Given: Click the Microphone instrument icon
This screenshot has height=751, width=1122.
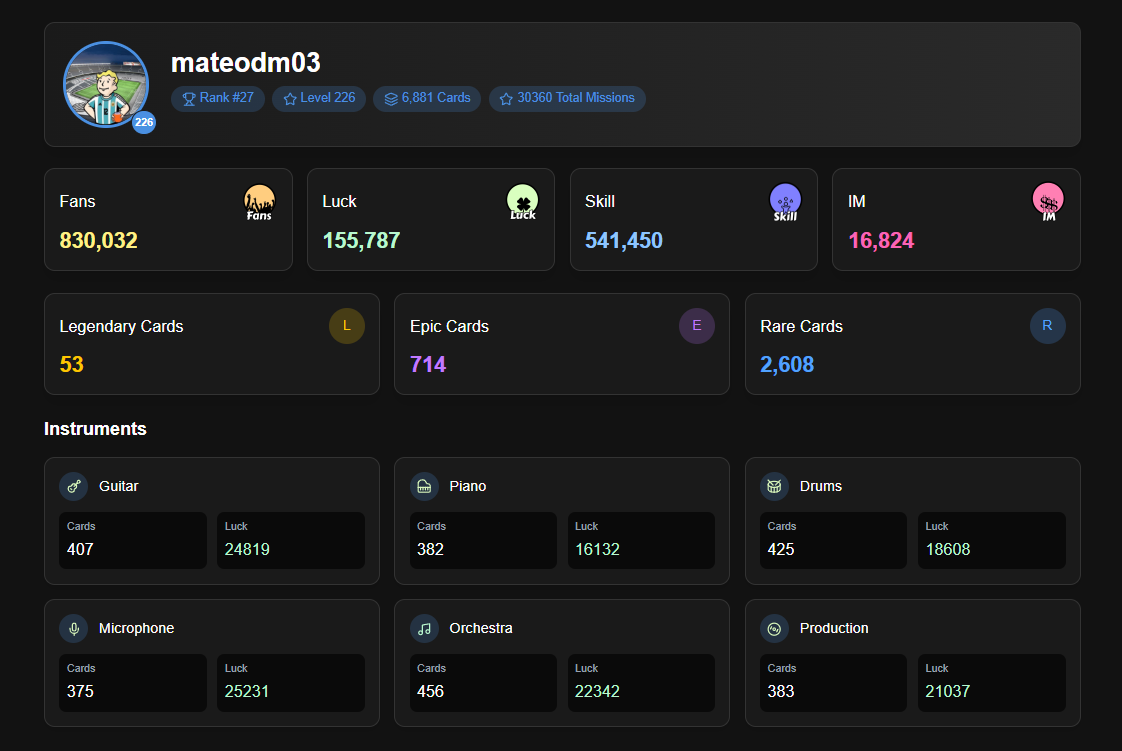Looking at the screenshot, I should click(74, 629).
